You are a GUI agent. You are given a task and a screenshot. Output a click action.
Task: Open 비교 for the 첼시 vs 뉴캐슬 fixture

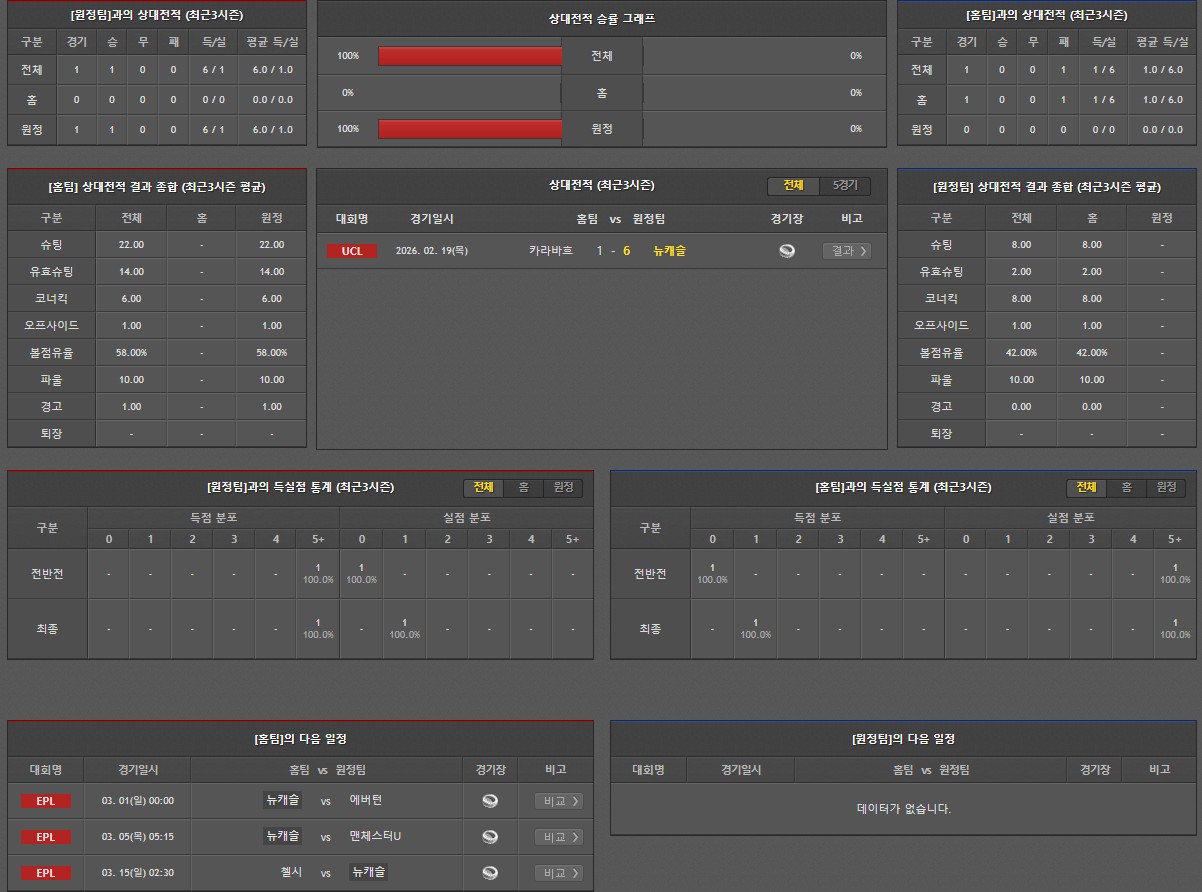tap(558, 873)
